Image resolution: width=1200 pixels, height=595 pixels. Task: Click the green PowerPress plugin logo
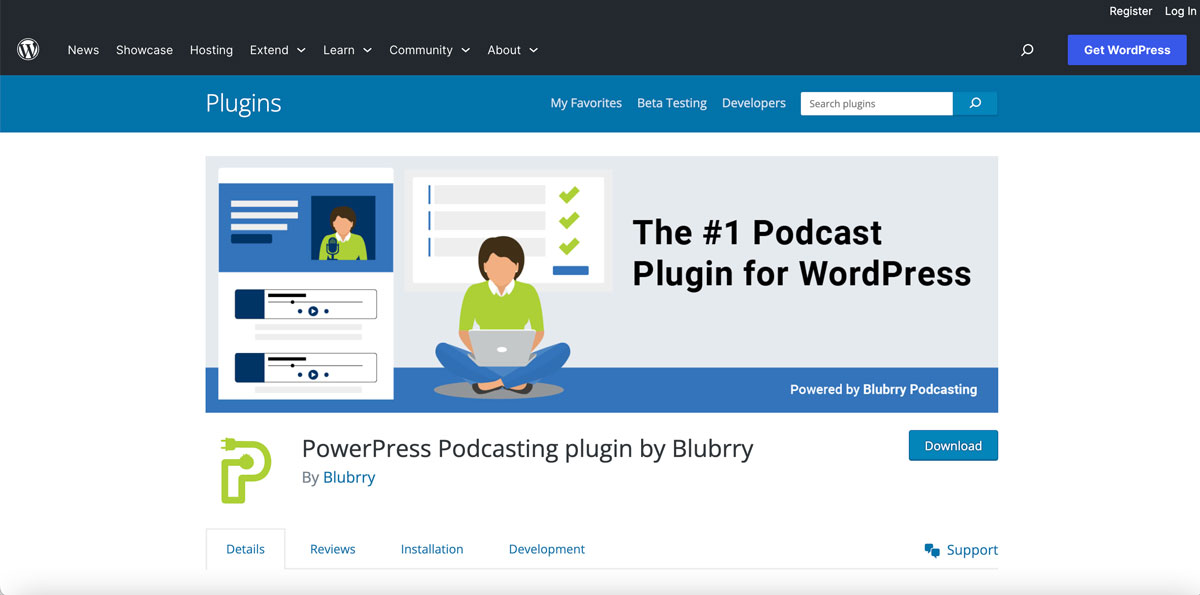[x=243, y=468]
